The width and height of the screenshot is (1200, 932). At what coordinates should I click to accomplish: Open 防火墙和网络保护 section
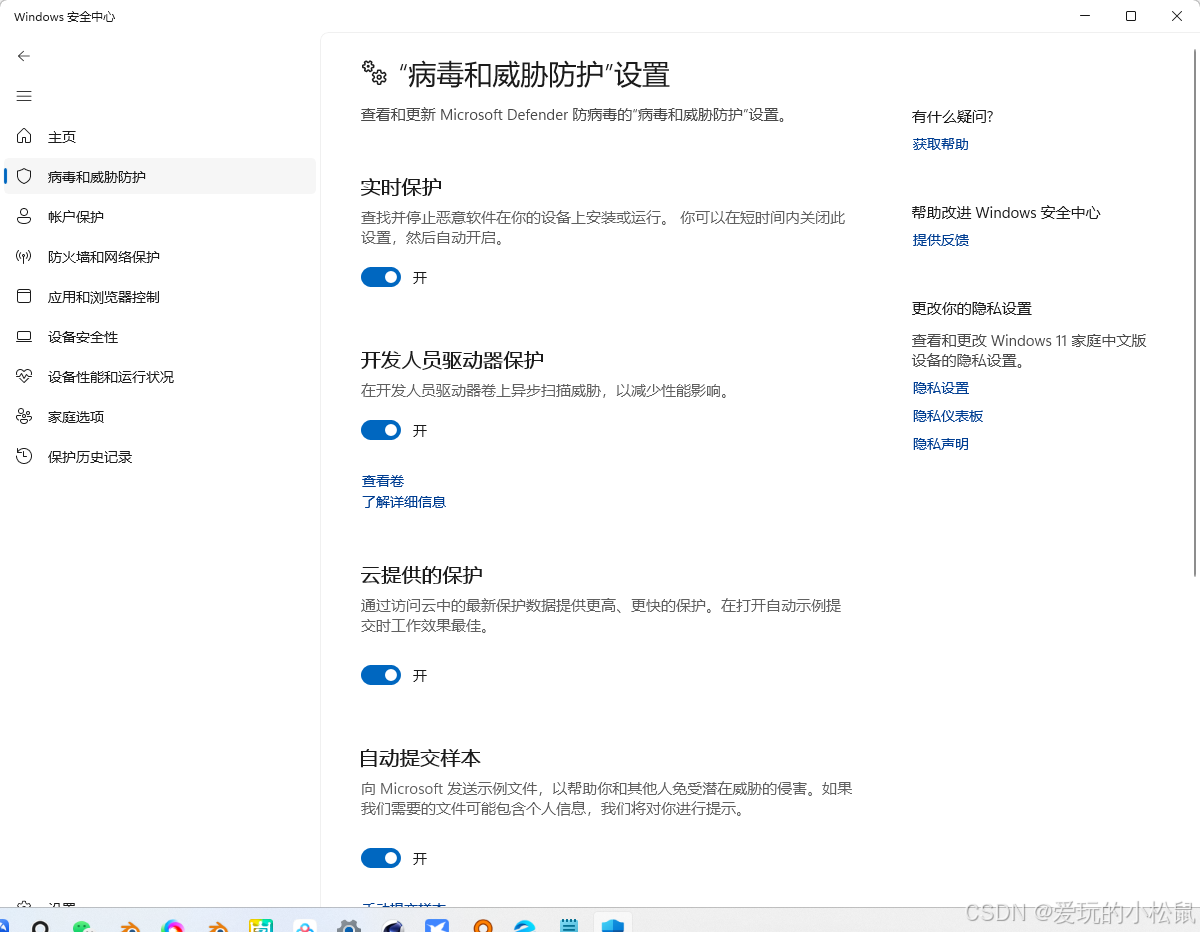coord(160,257)
